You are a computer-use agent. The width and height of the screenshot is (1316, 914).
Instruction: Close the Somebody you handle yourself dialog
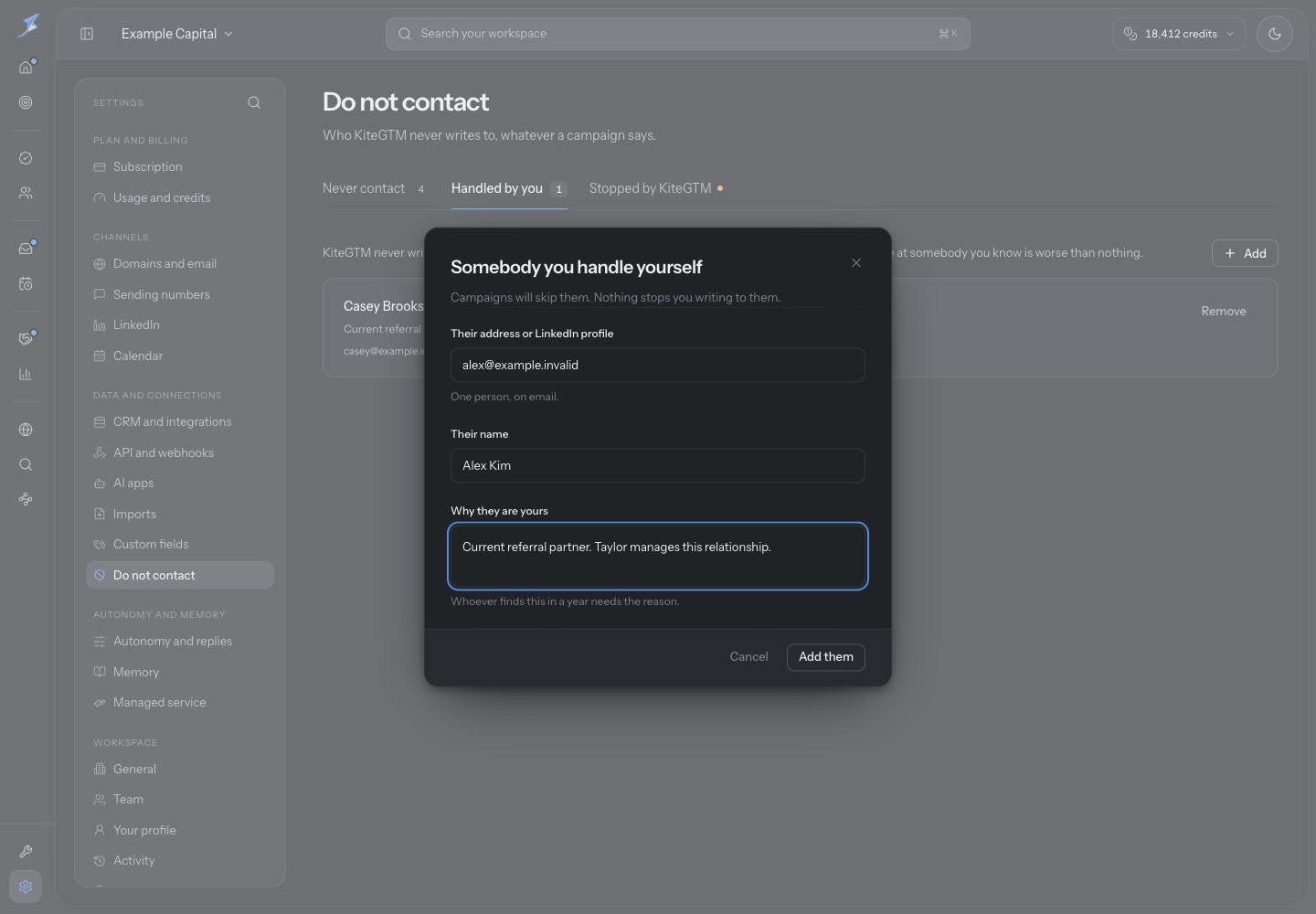[x=856, y=263]
